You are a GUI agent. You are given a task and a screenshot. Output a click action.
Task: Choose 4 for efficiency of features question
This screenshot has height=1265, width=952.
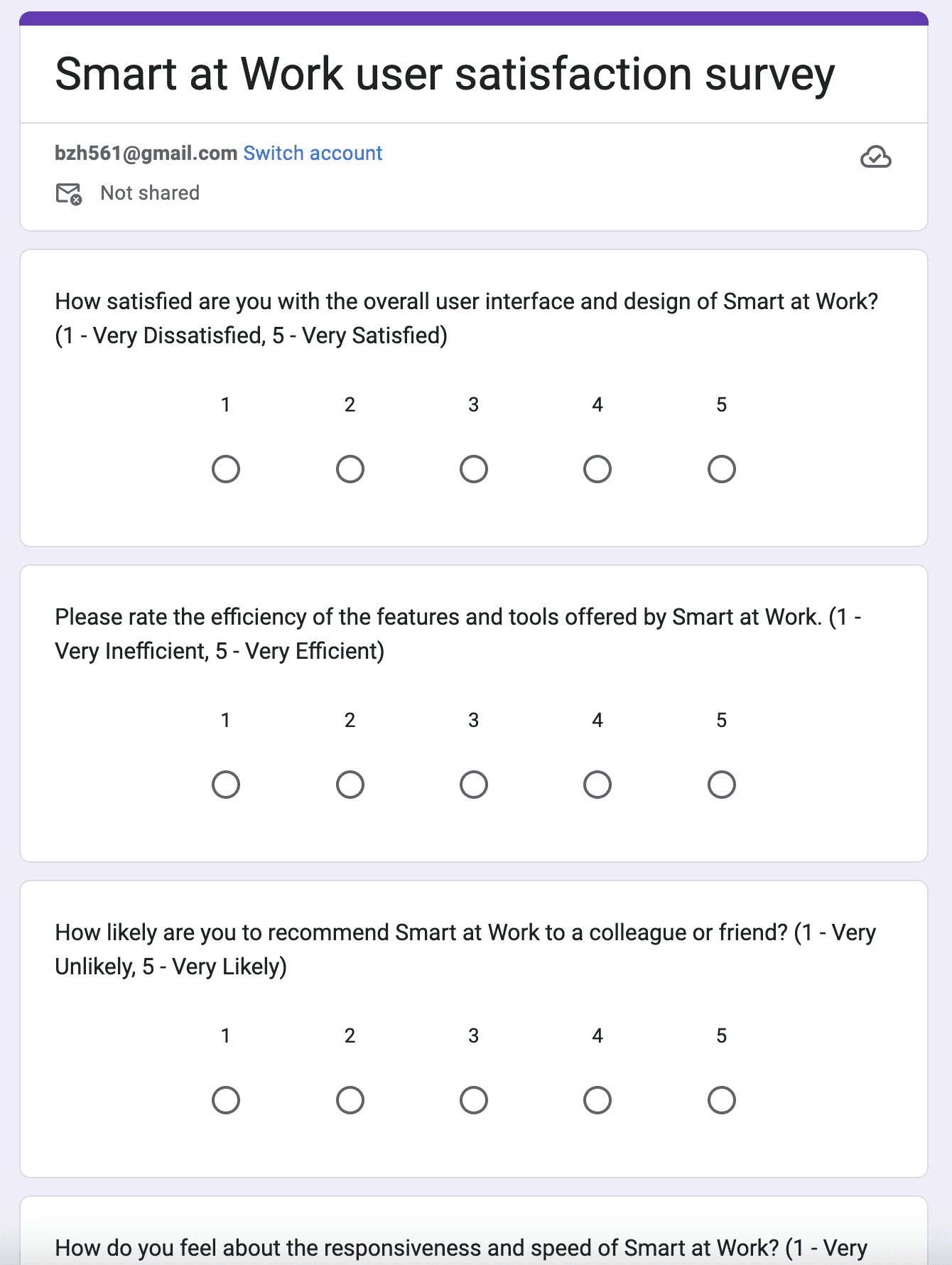[x=597, y=785]
